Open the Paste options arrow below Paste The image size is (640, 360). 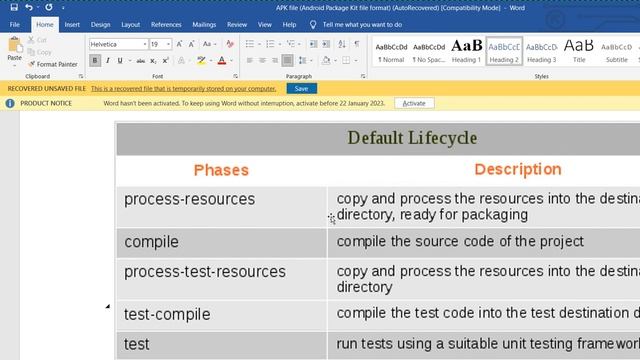click(x=14, y=65)
